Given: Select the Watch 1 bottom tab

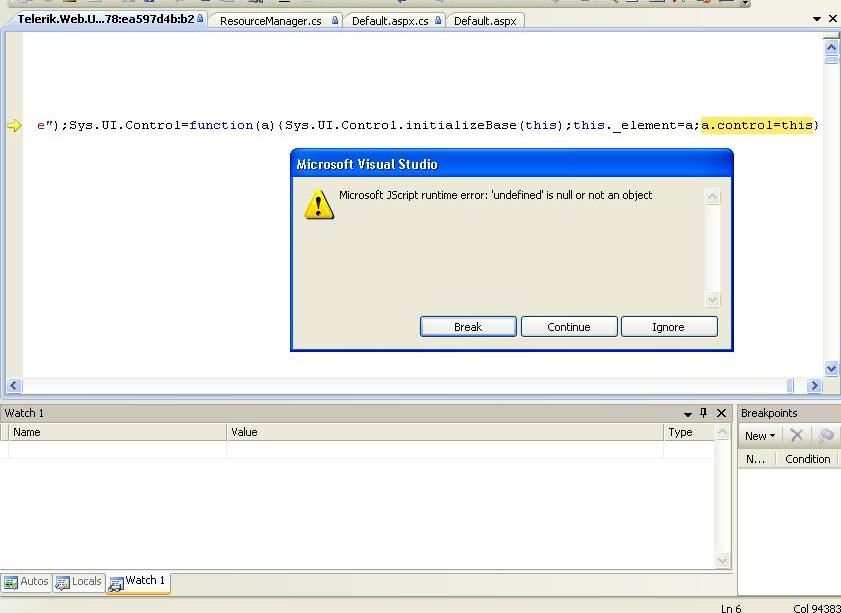Looking at the screenshot, I should 138,581.
